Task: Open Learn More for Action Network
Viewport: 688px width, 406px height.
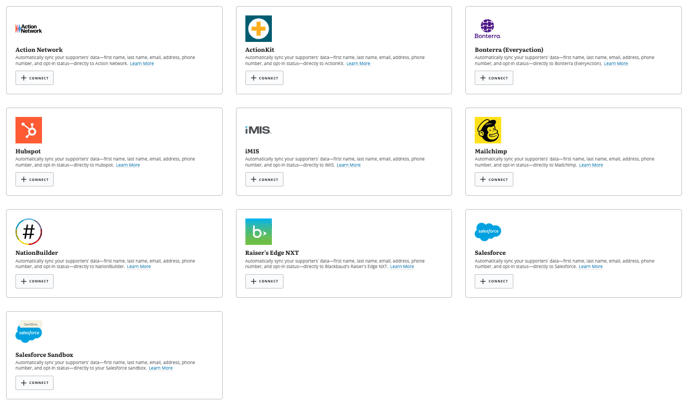Action: pyautogui.click(x=142, y=64)
